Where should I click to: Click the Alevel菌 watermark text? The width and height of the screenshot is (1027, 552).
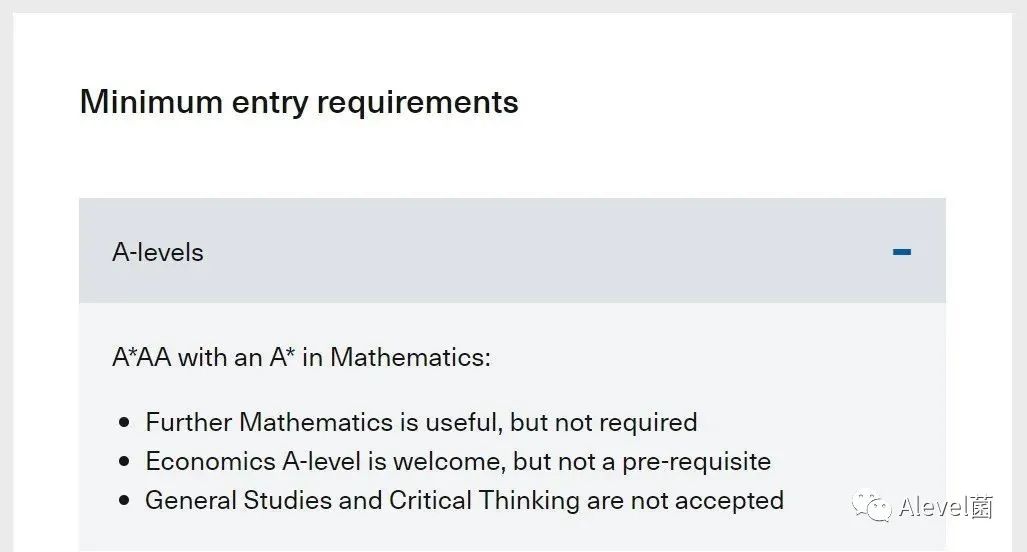pos(946,507)
